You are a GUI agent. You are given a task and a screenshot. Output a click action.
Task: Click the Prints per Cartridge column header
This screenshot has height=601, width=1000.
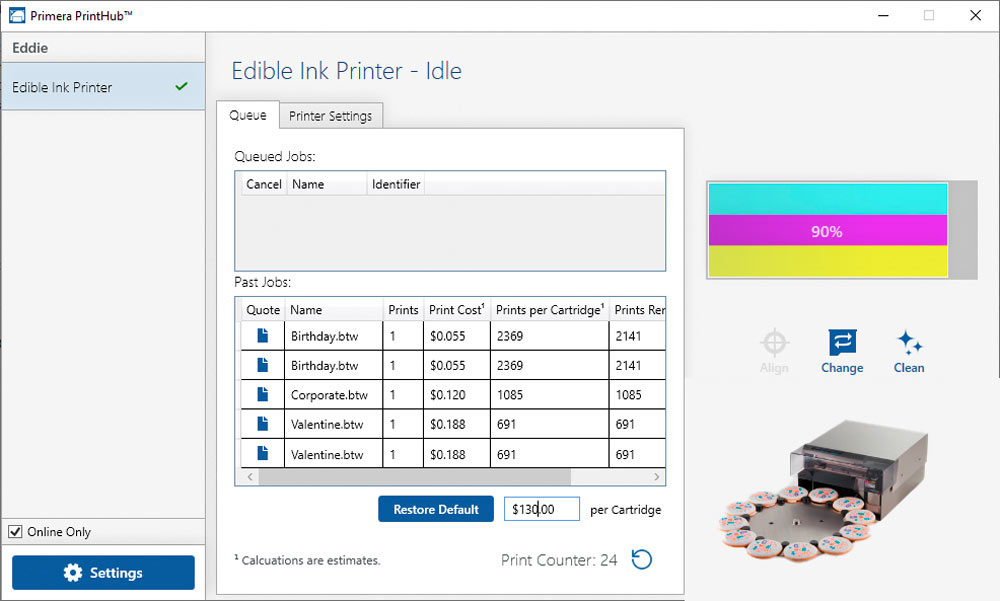(550, 310)
